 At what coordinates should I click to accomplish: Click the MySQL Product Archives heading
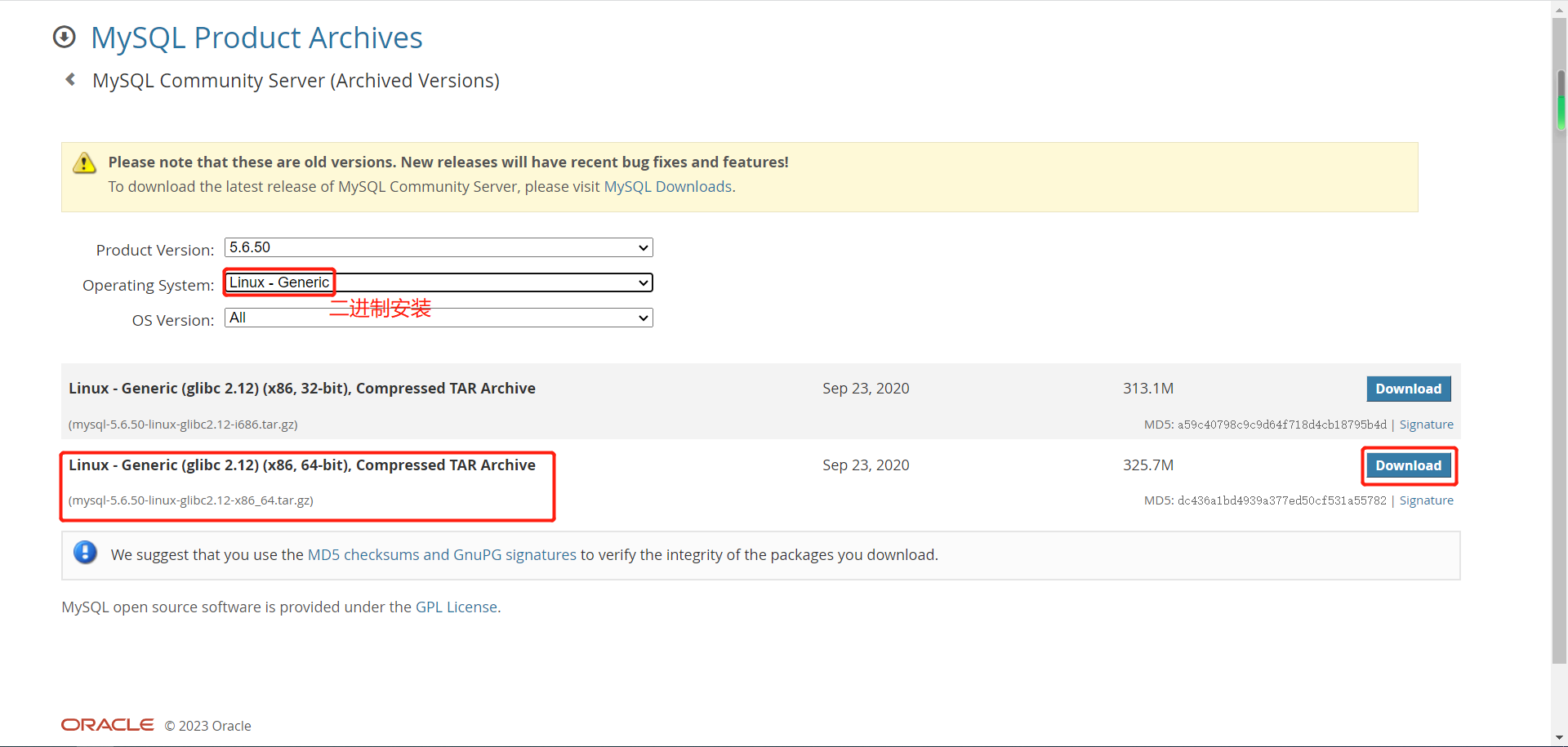pos(256,38)
